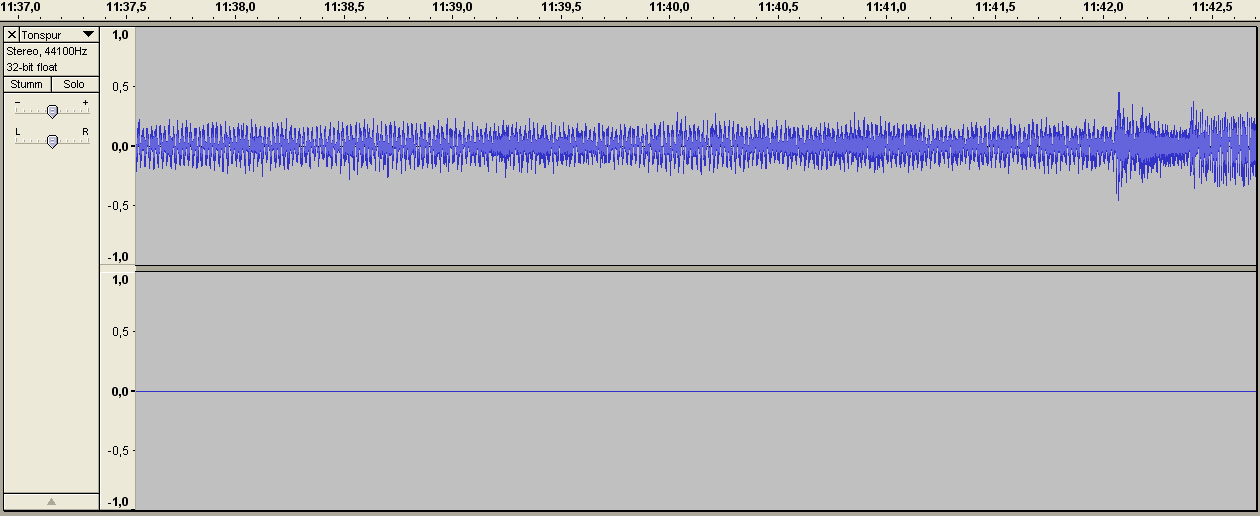Click timeline ruler at 11:40,0
Image resolution: width=1260 pixels, height=516 pixels.
point(669,7)
